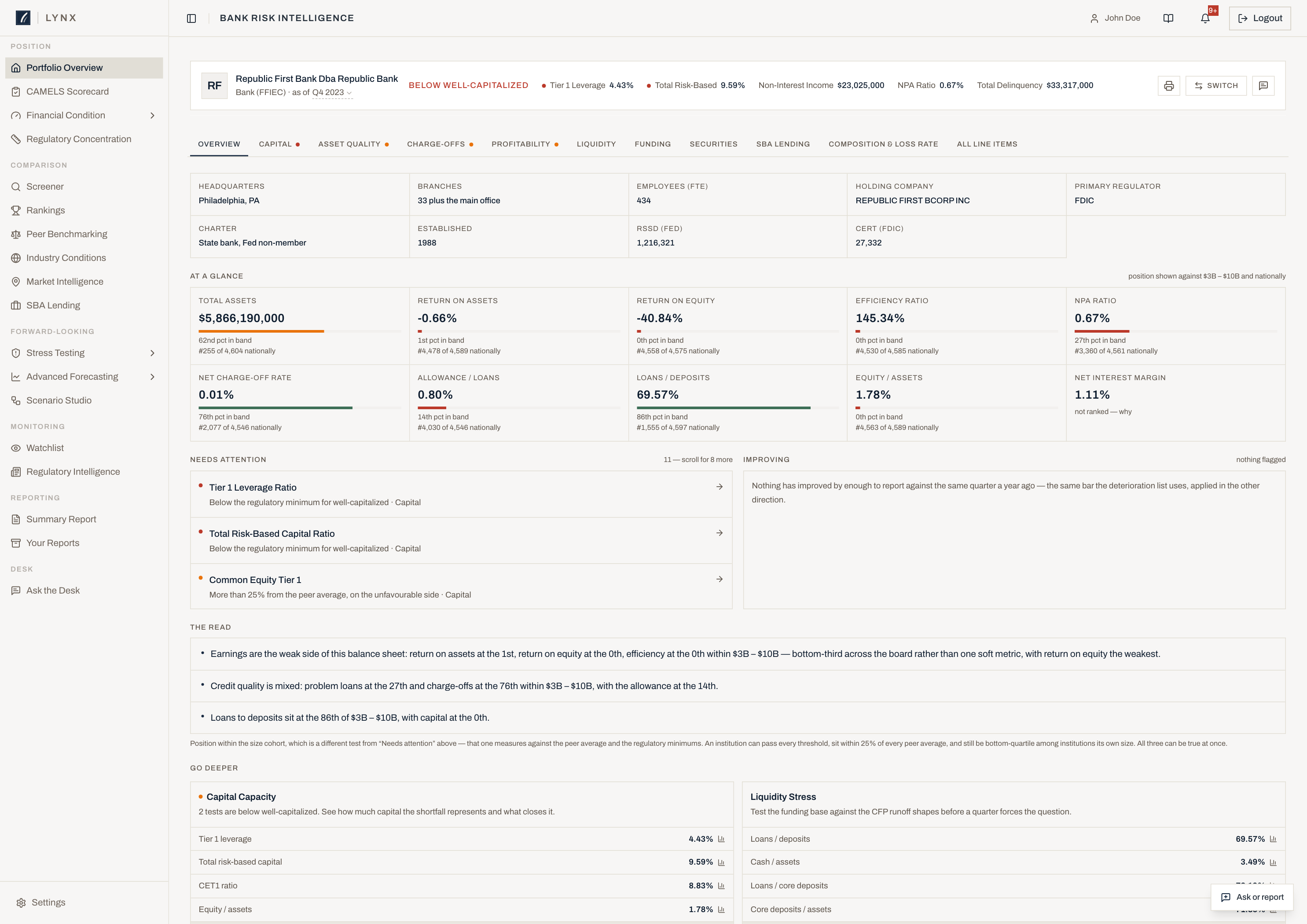Click the Summary Report document icon
Screen dimensions: 1307x924
pyautogui.click(x=16, y=519)
